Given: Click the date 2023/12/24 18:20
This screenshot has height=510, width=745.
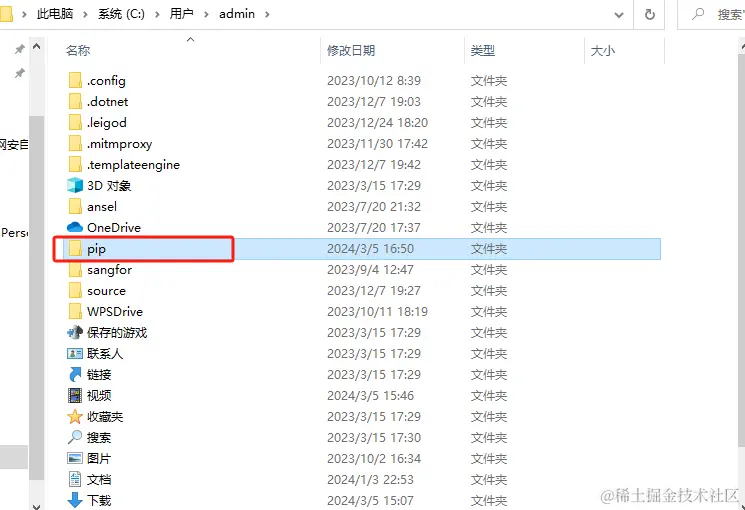Looking at the screenshot, I should pos(377,122).
